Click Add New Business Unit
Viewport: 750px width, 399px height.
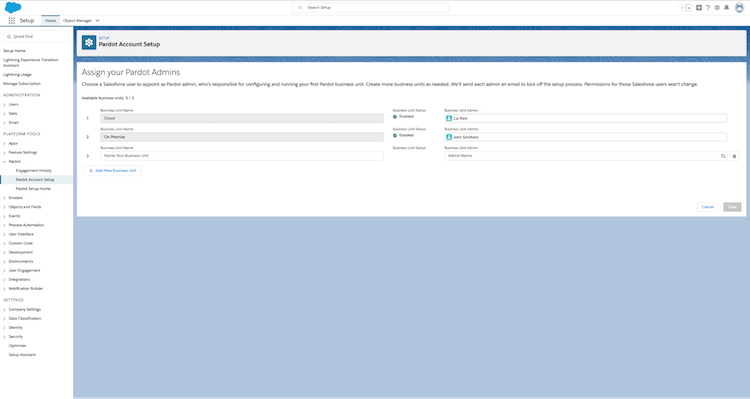[112, 170]
